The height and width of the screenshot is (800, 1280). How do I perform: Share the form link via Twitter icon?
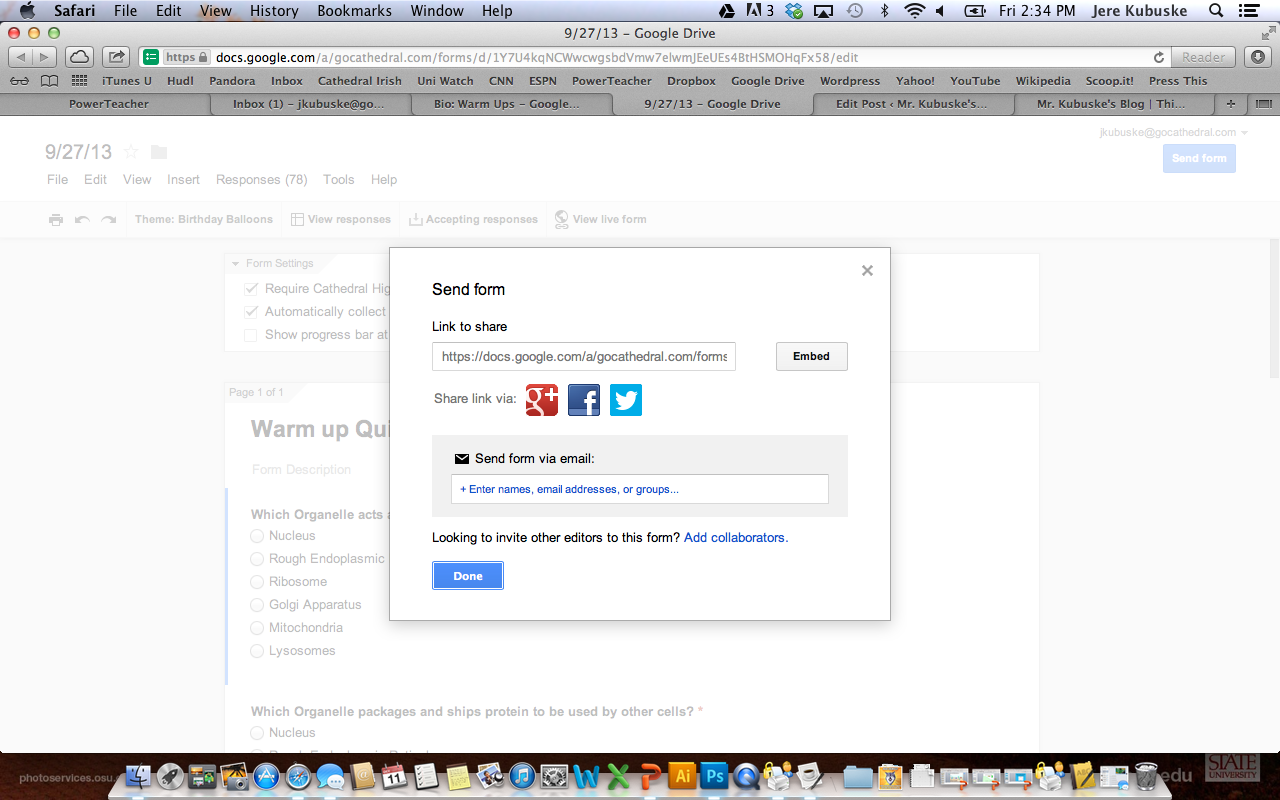(626, 400)
